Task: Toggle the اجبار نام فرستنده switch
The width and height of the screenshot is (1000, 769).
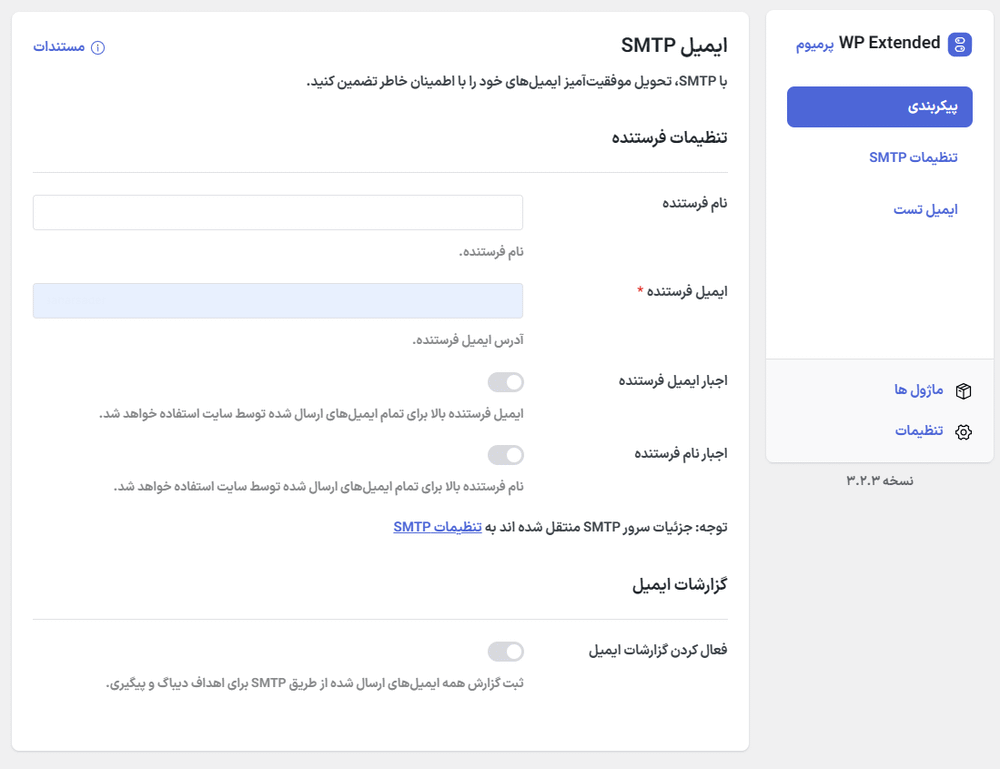Action: coord(506,454)
